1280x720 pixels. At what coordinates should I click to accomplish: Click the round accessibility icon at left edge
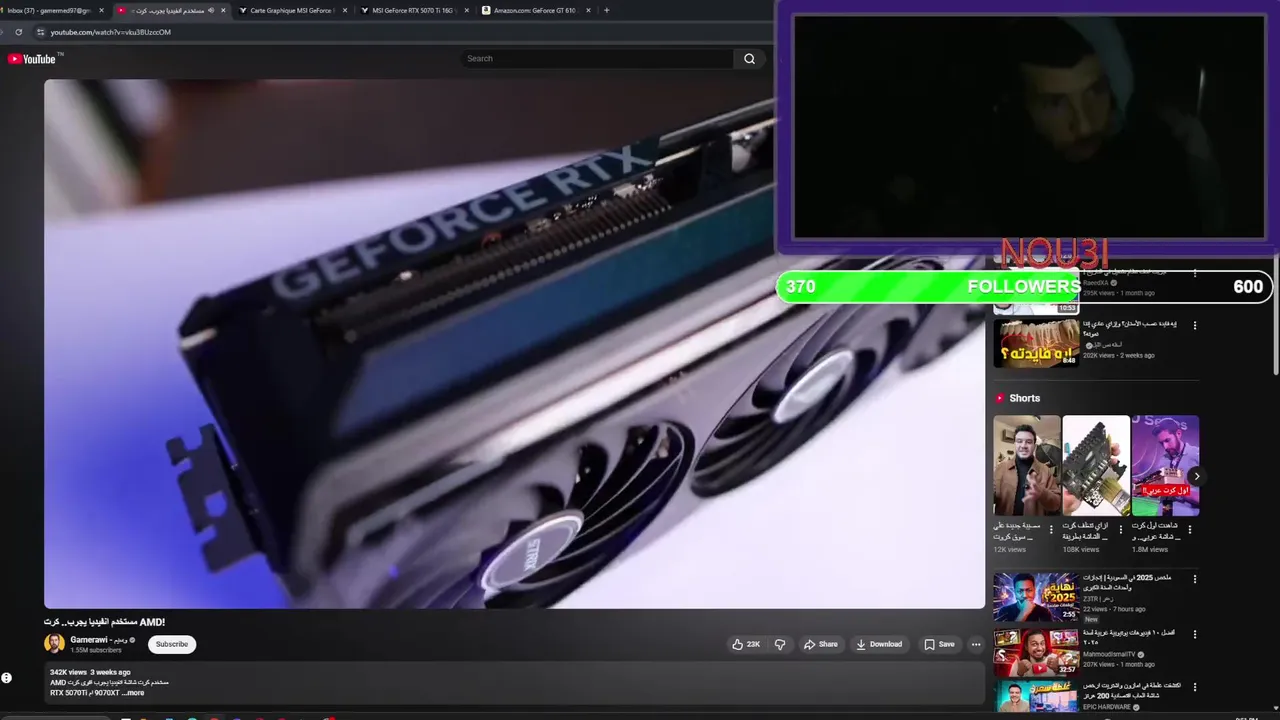(6, 678)
